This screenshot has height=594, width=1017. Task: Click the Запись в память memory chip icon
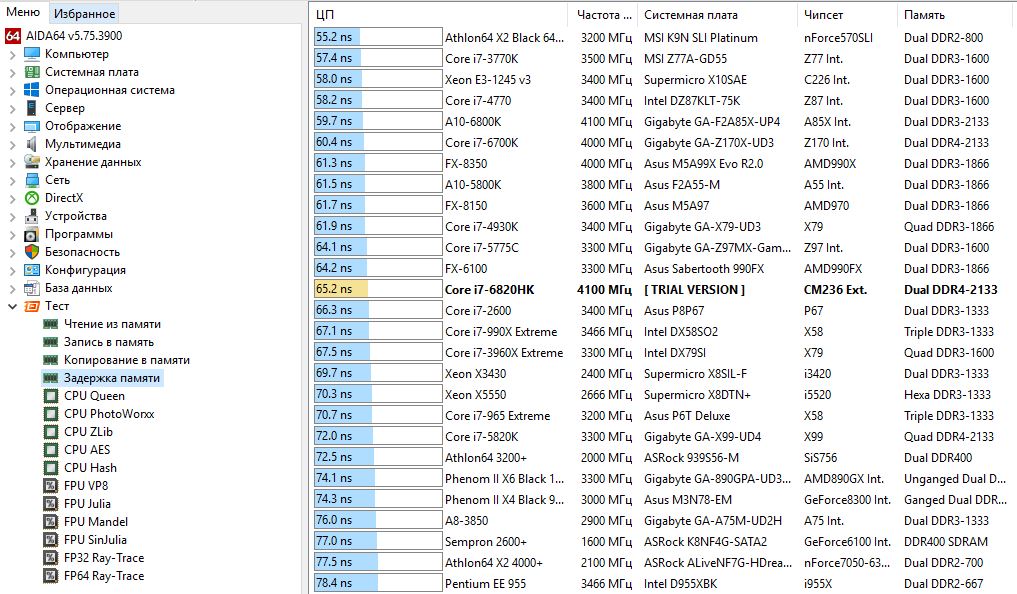[x=51, y=342]
